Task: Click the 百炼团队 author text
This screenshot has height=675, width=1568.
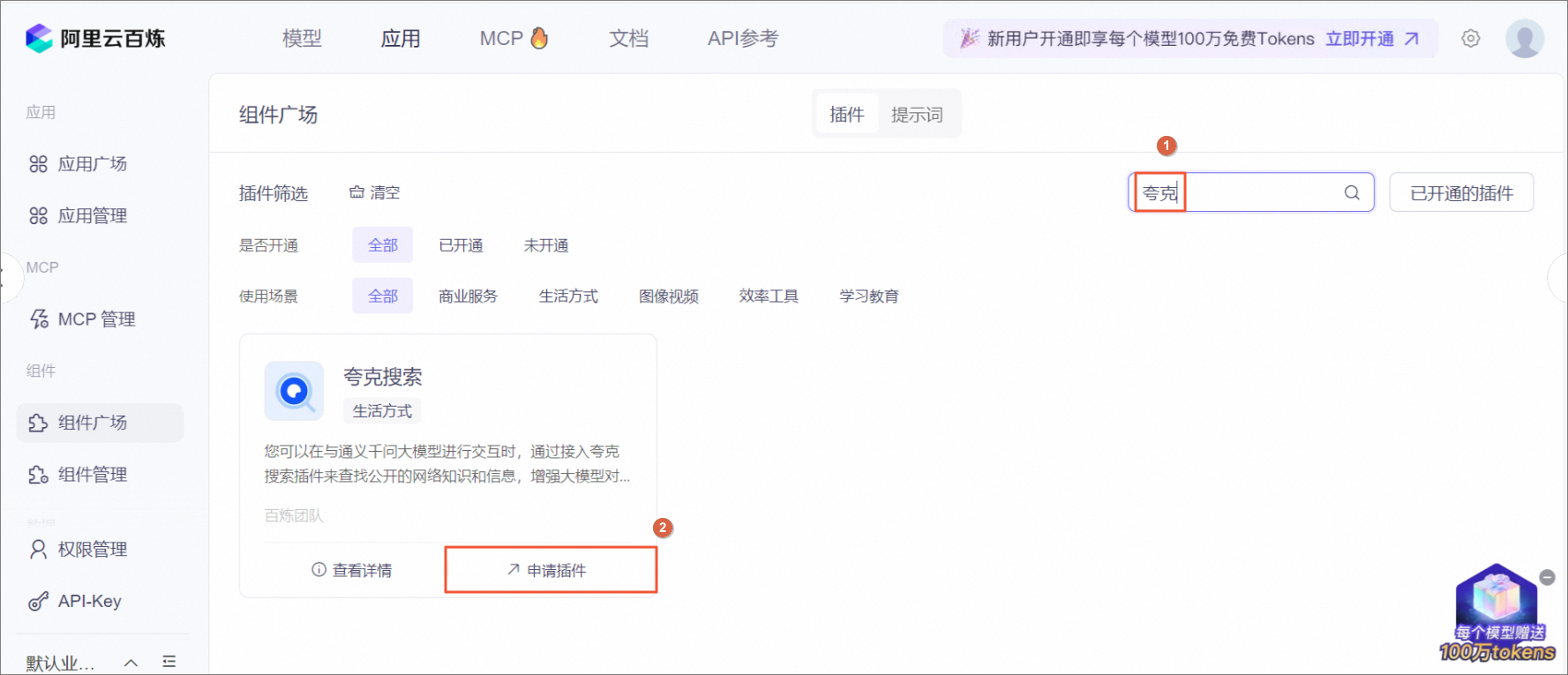Action: click(x=294, y=515)
